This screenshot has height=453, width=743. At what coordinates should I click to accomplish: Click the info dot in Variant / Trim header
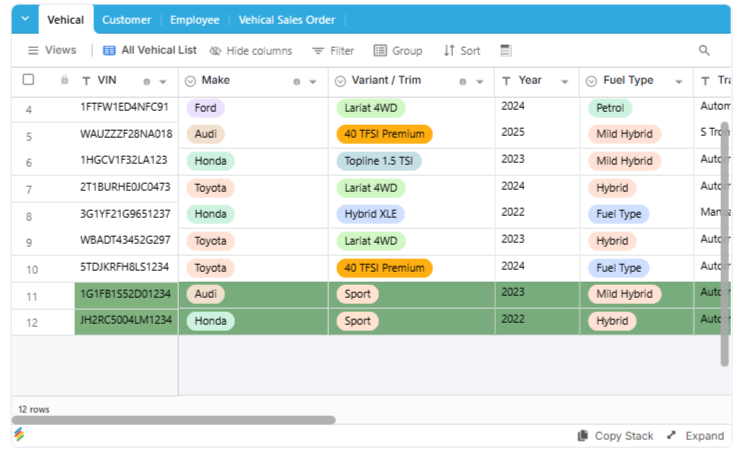point(462,82)
